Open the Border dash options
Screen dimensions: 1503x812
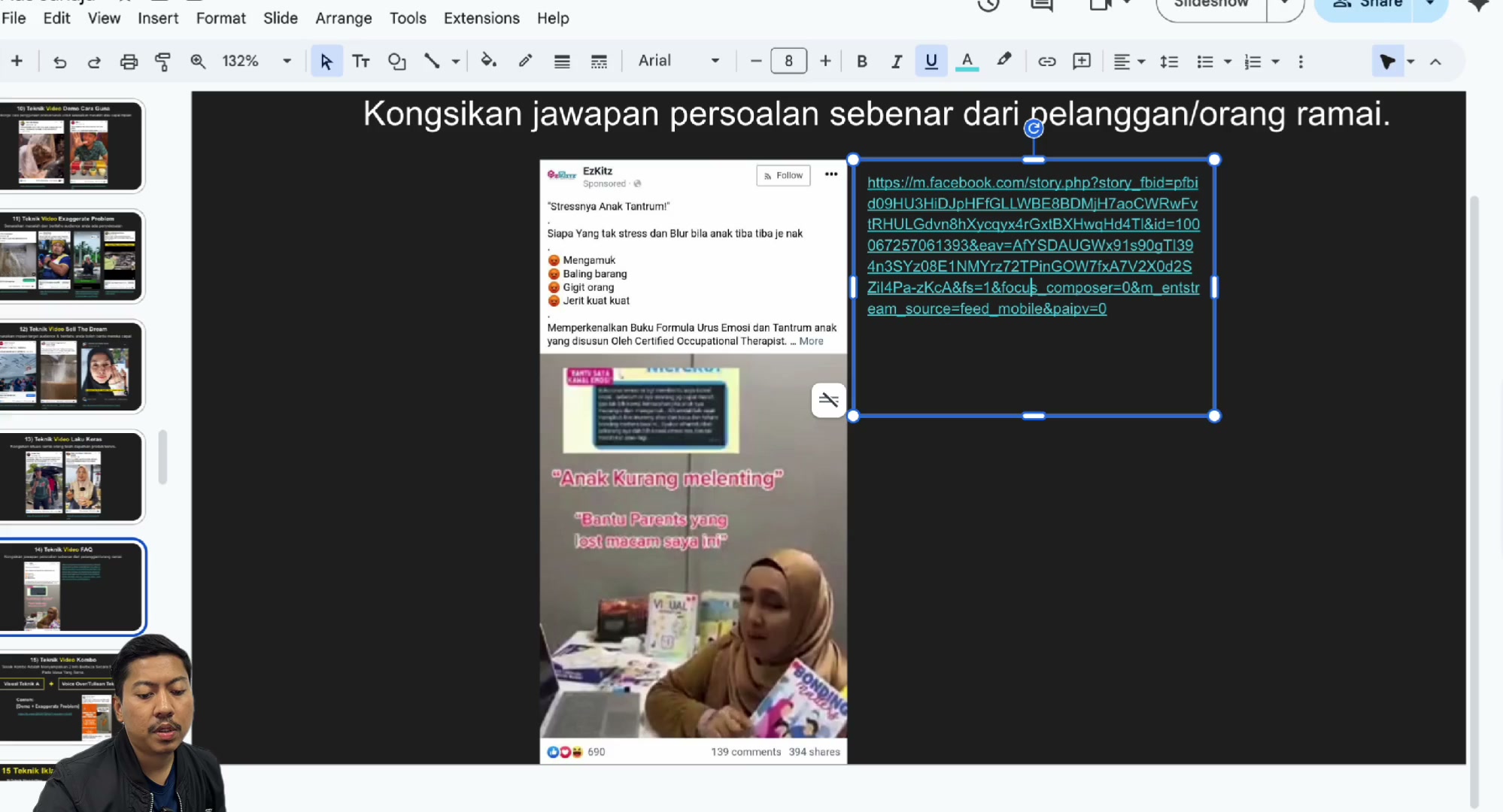(x=599, y=62)
